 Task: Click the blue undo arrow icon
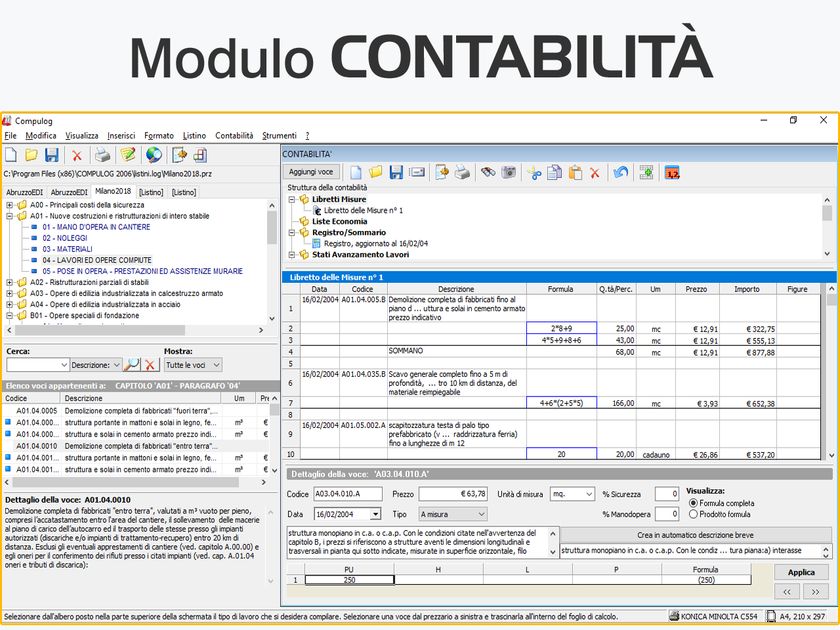click(620, 172)
